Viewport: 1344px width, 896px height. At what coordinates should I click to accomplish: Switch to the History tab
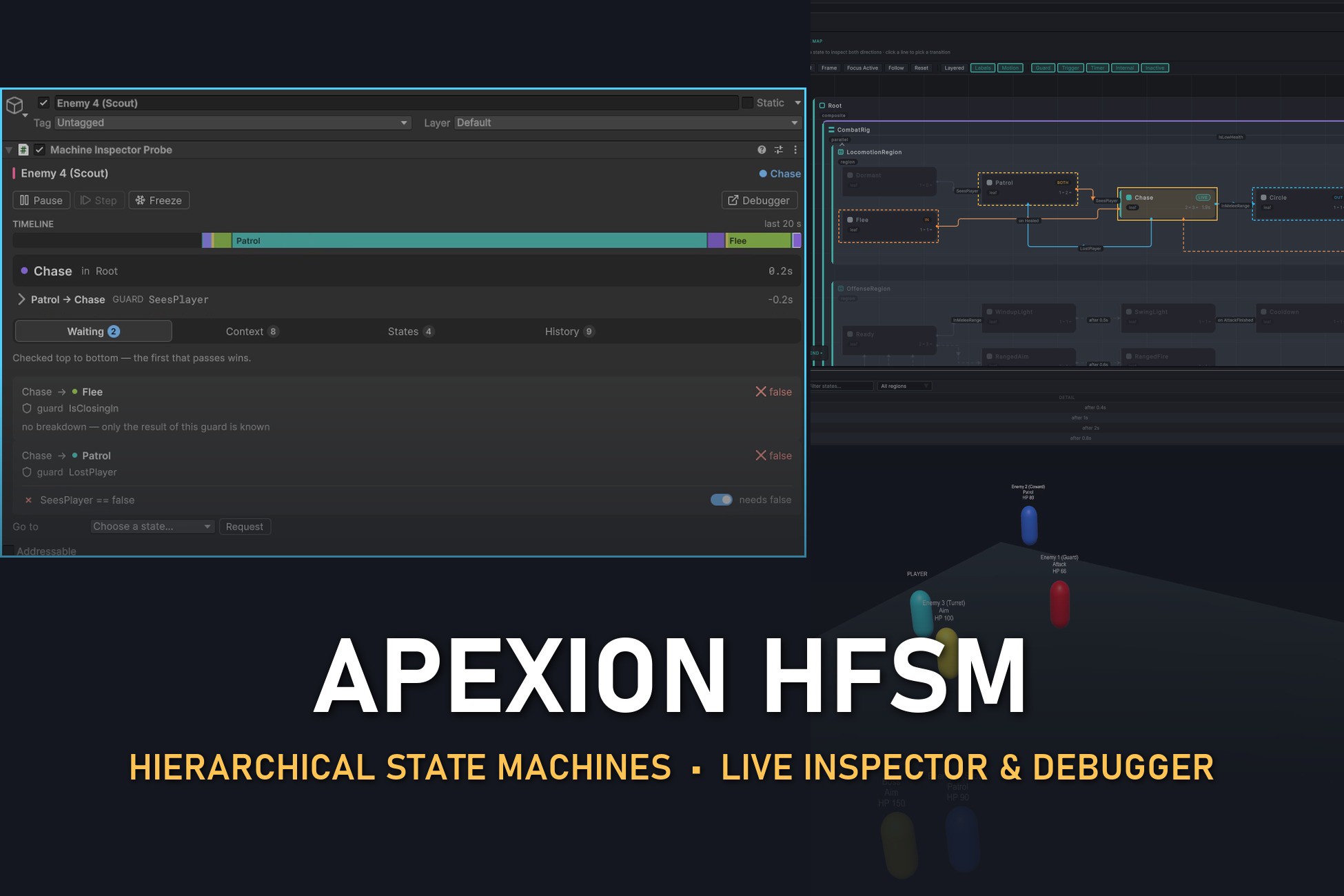[569, 332]
